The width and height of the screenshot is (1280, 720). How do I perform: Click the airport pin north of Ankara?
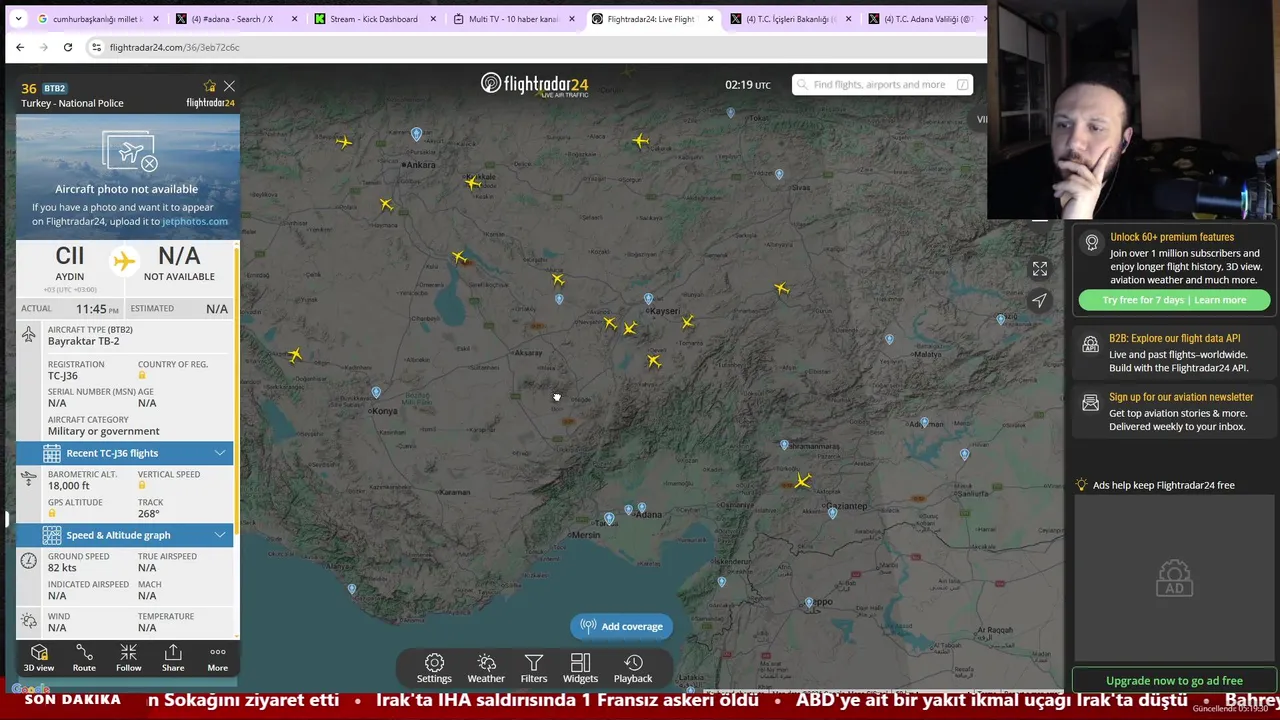[x=416, y=134]
